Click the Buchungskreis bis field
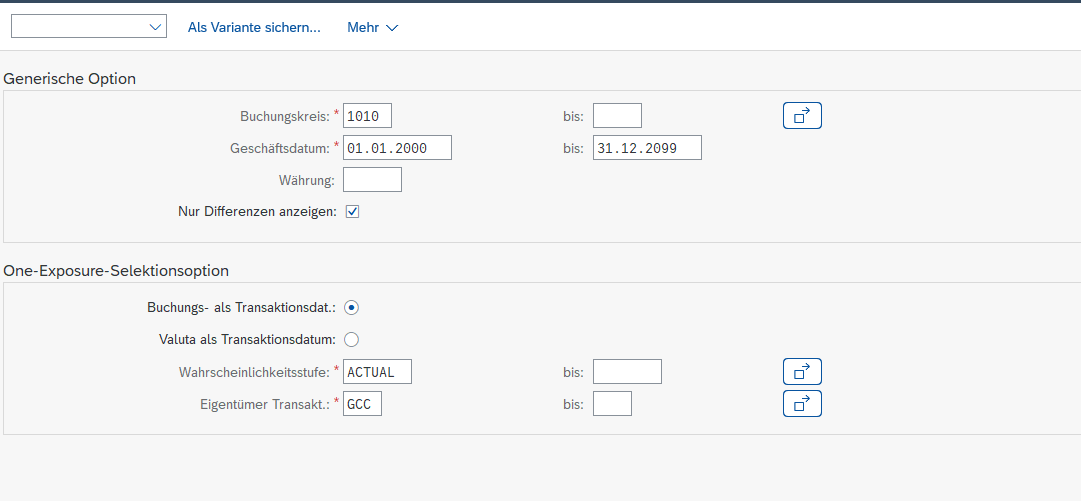This screenshot has width=1081, height=501. (617, 116)
